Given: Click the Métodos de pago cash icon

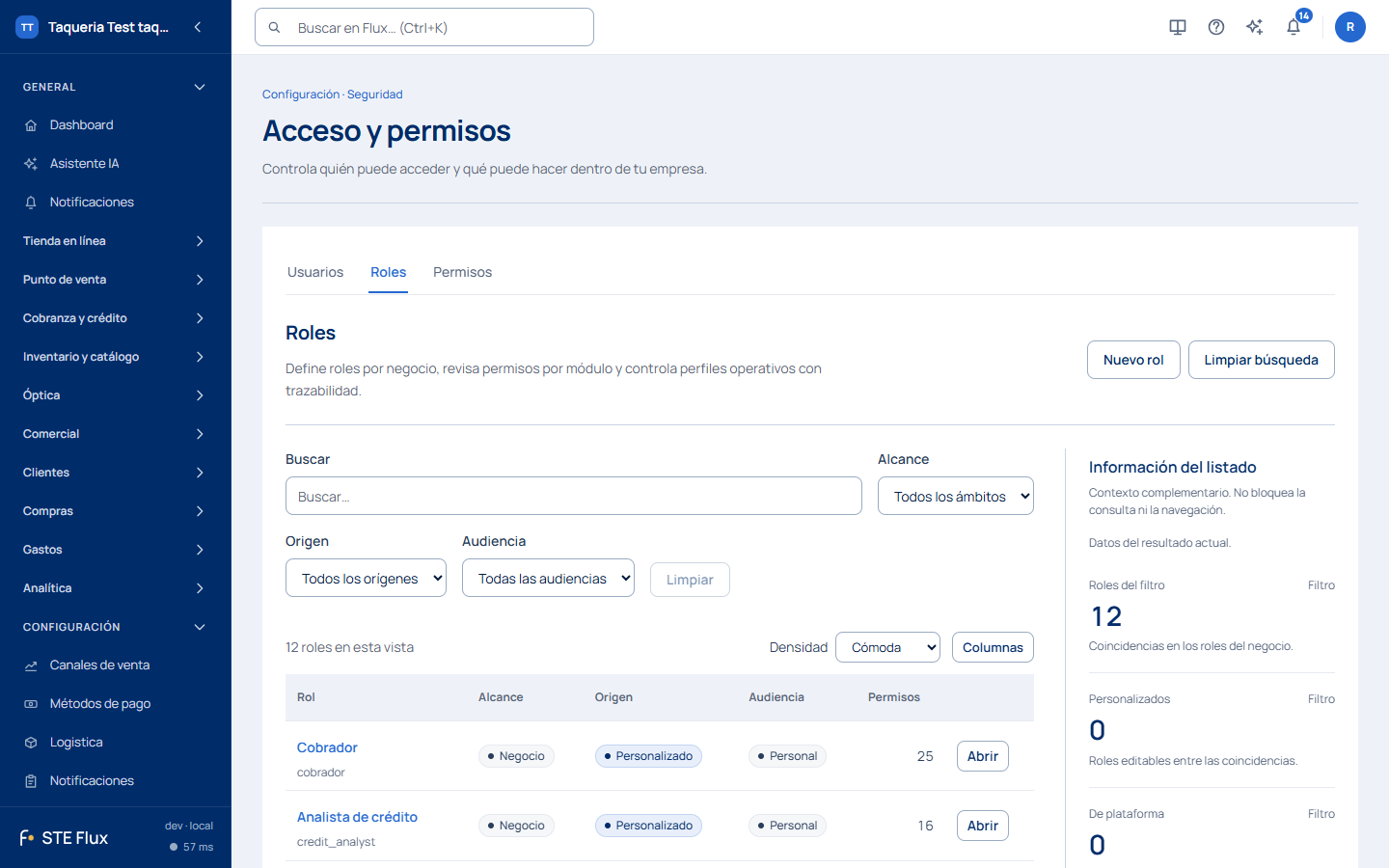Looking at the screenshot, I should tap(31, 704).
